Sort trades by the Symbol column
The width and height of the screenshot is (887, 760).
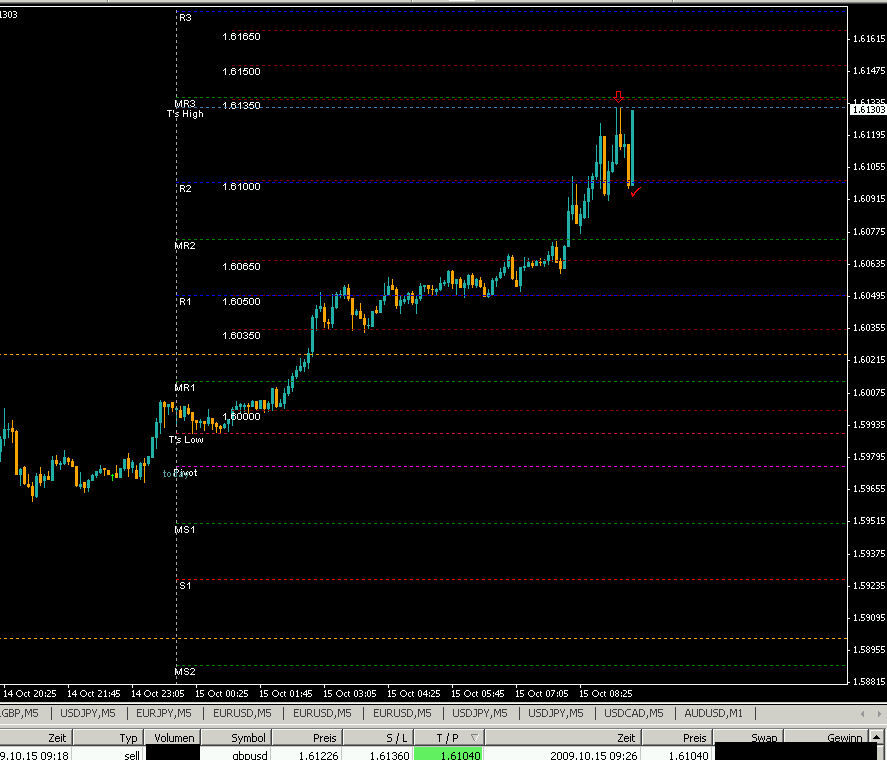236,737
